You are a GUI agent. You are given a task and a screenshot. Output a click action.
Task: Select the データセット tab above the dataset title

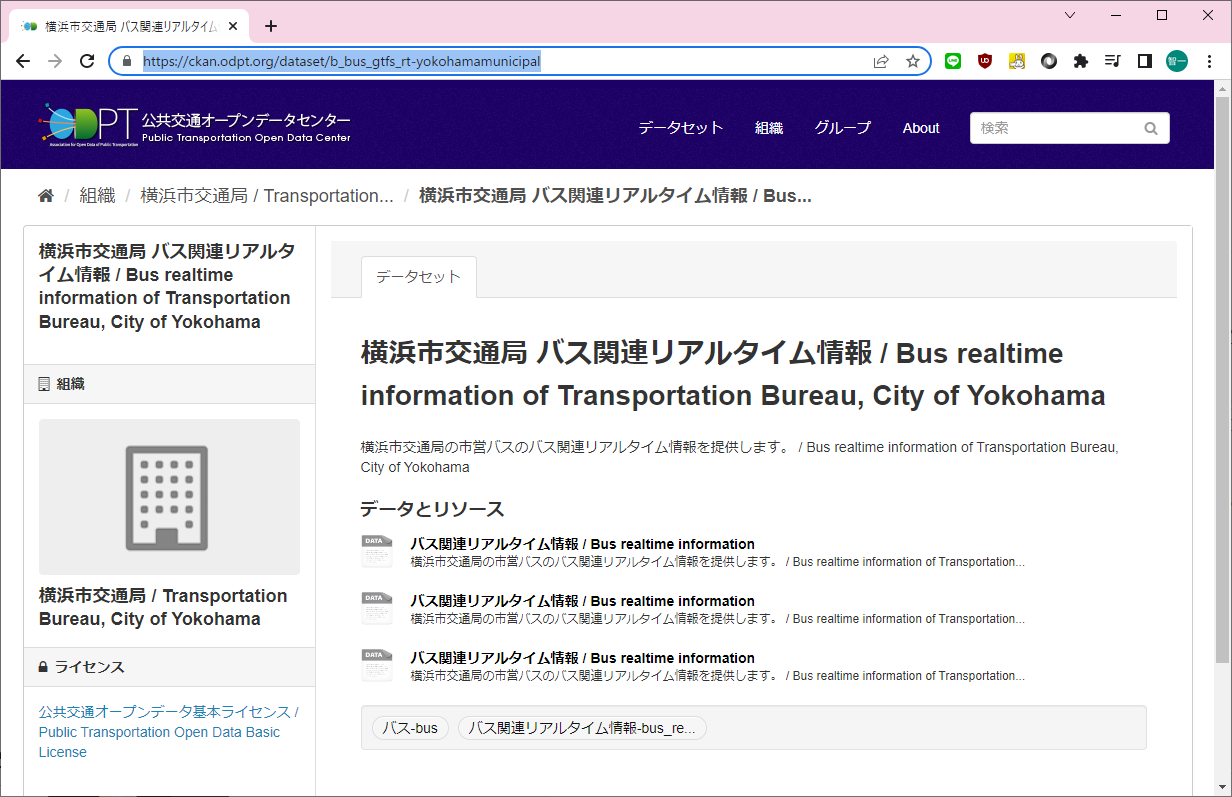(418, 277)
